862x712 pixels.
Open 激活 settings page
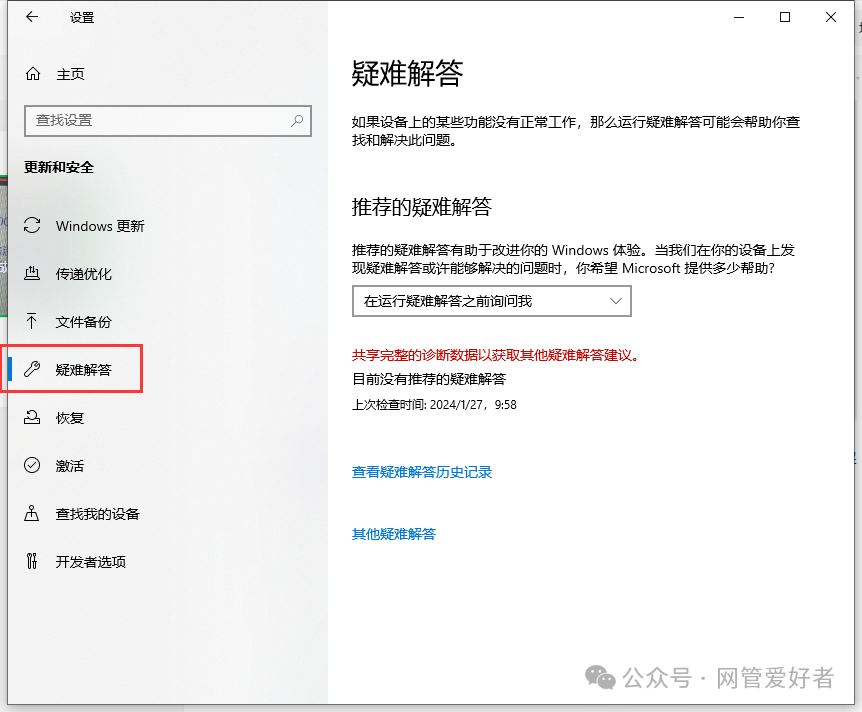click(x=70, y=466)
